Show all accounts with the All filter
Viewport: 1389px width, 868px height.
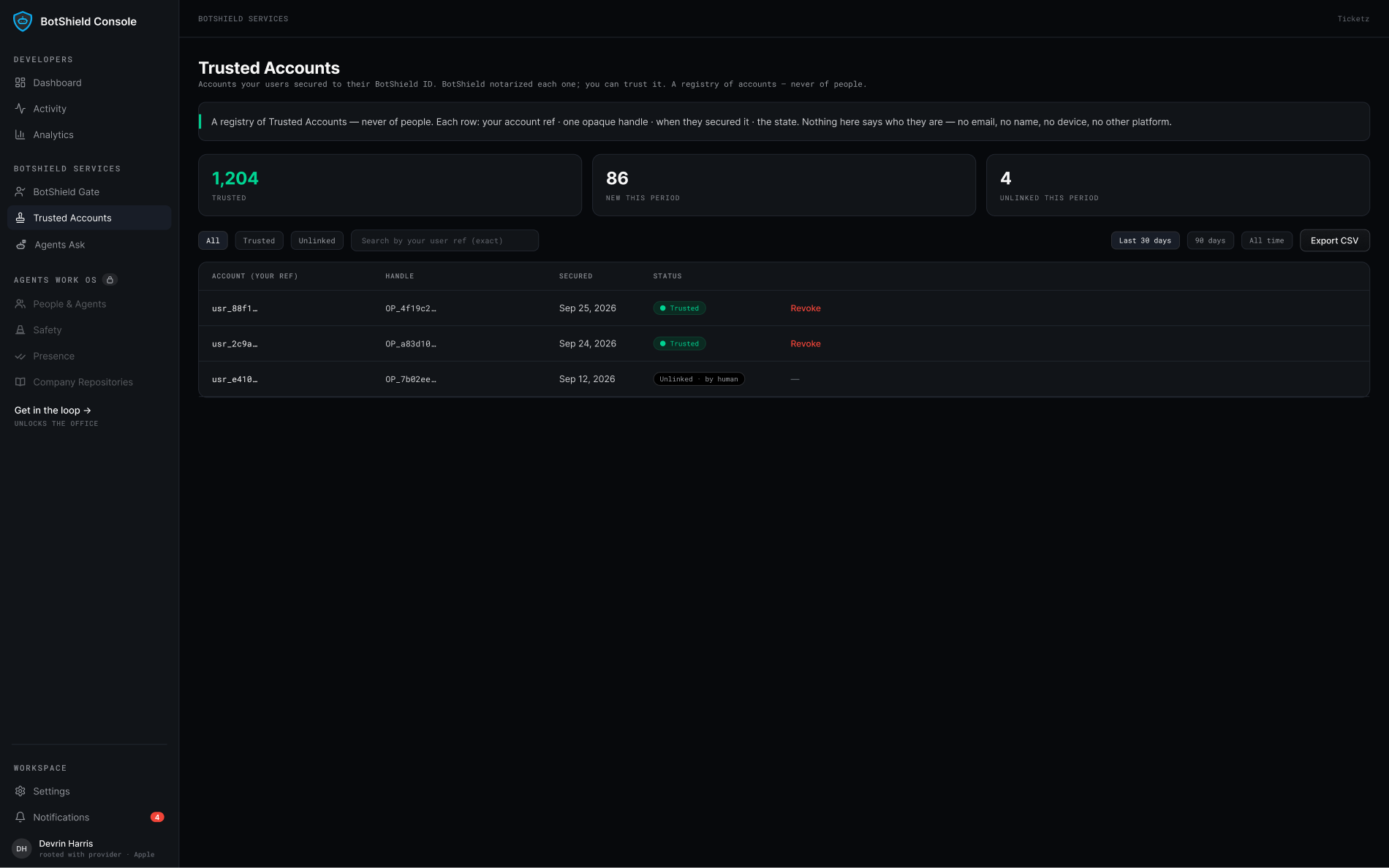coord(213,240)
